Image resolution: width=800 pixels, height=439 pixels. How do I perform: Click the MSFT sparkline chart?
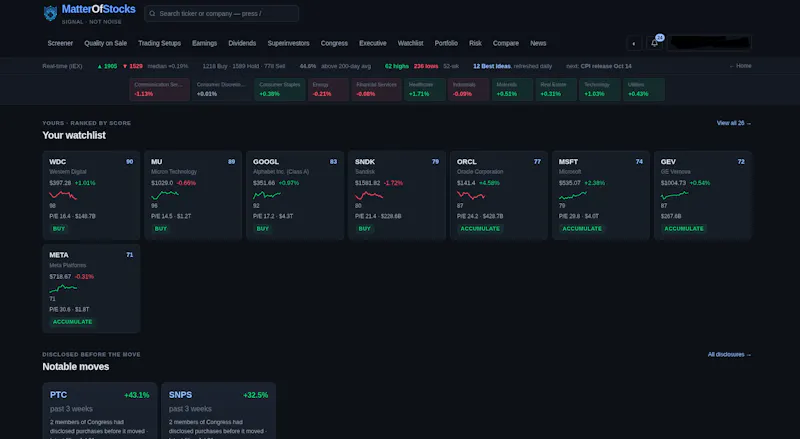(573, 195)
